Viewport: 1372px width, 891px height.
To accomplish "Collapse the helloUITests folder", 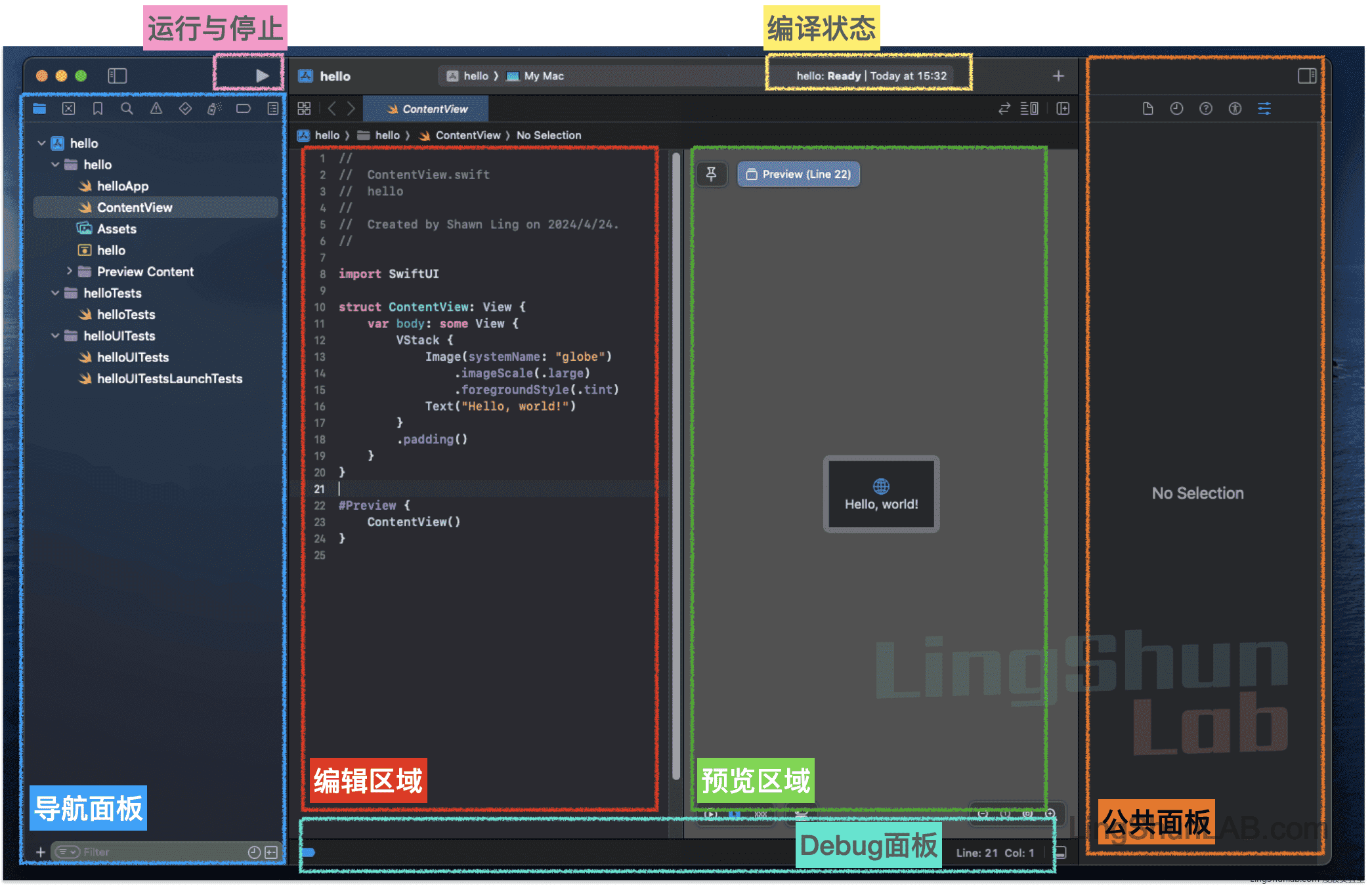I will click(x=55, y=335).
